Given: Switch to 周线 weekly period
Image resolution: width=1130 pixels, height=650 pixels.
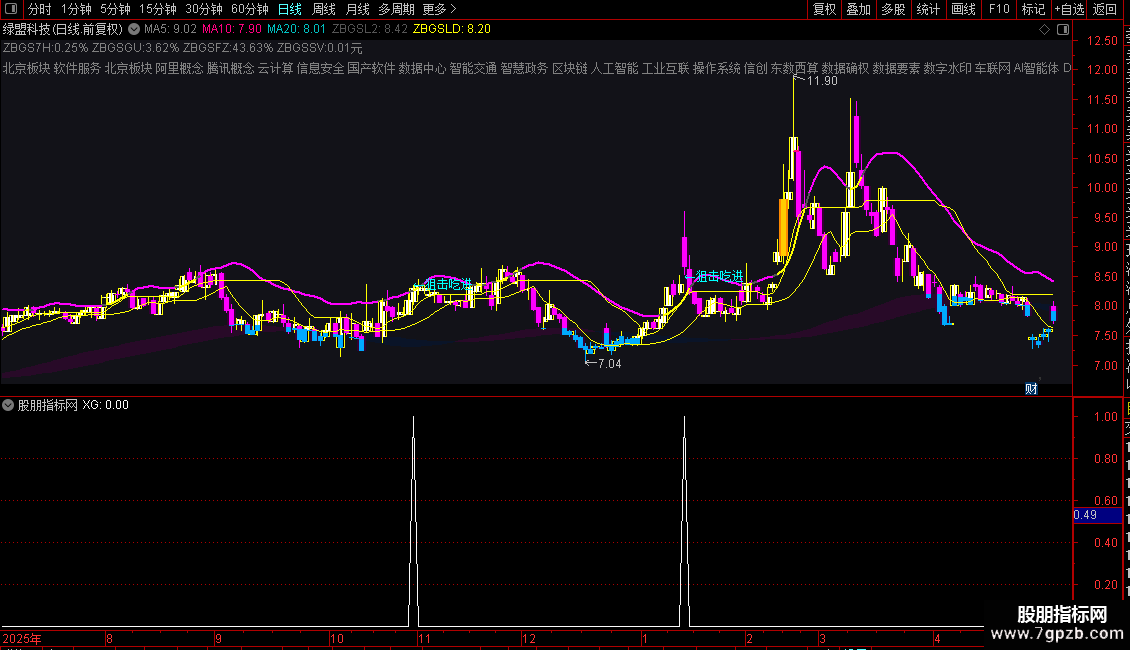Looking at the screenshot, I should tap(324, 9).
